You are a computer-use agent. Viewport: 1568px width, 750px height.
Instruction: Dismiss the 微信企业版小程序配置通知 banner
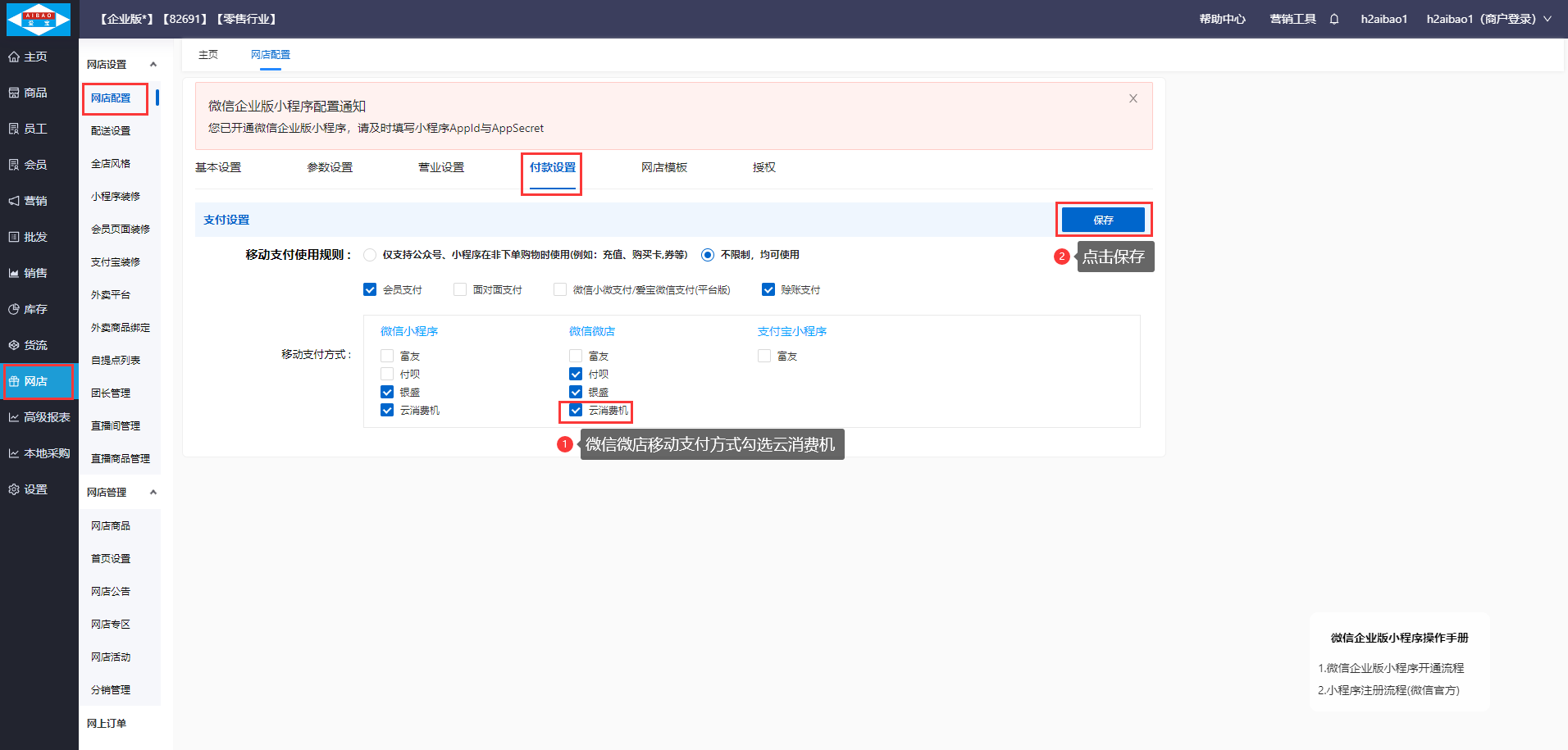(1133, 98)
